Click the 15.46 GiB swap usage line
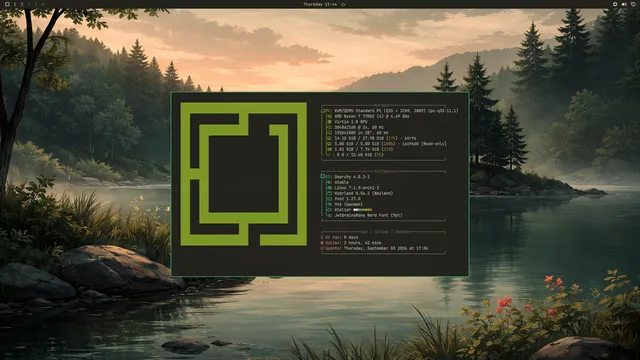The width and height of the screenshot is (640, 360). (360, 155)
